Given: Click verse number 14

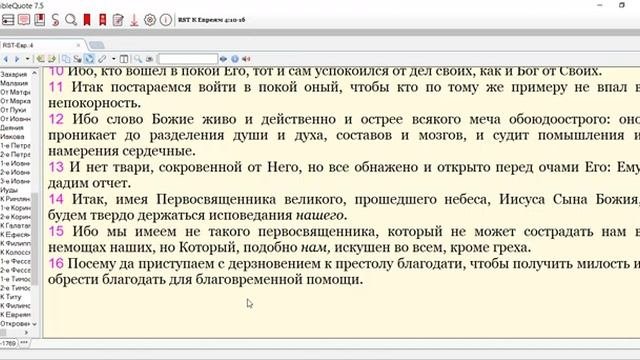Looking at the screenshot, I should (56, 199).
